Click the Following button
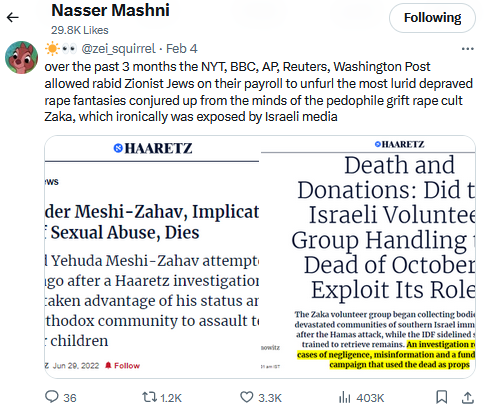Viewport: 486px width, 412px height. (432, 18)
